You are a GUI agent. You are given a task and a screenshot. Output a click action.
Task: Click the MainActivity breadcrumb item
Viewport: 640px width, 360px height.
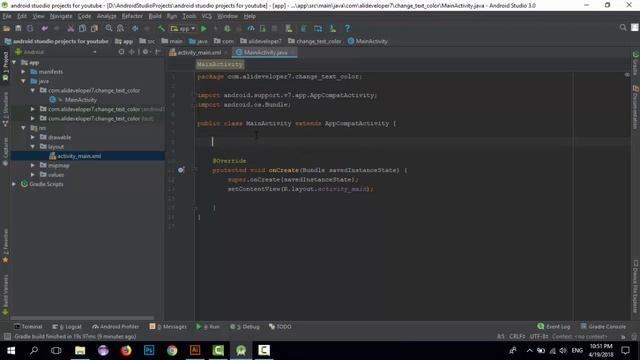(x=368, y=41)
